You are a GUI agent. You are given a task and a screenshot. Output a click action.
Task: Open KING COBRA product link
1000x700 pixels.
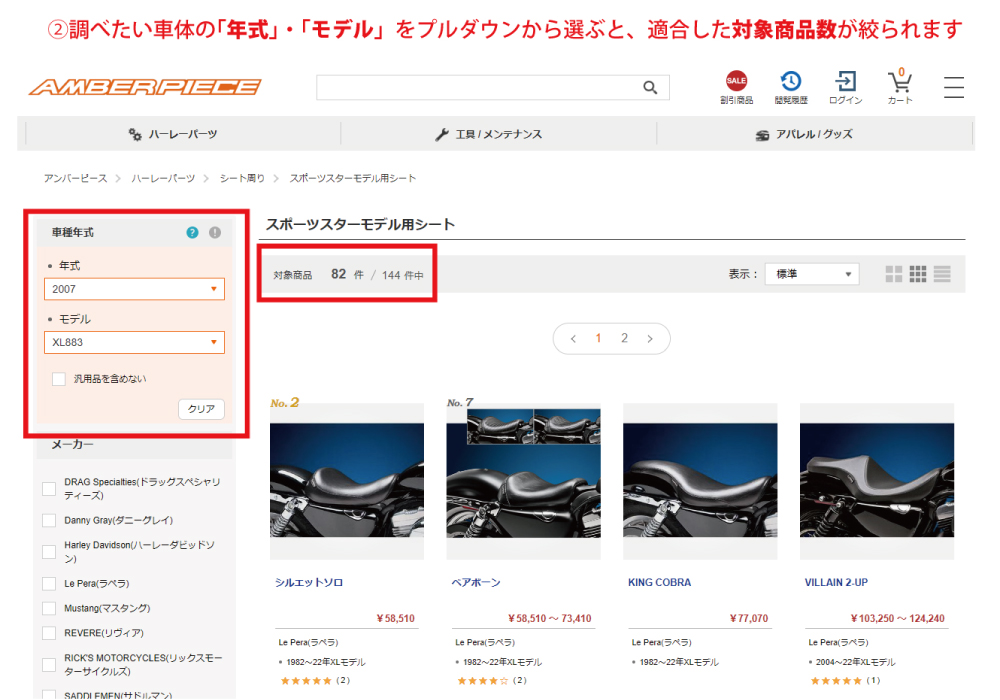(659, 583)
